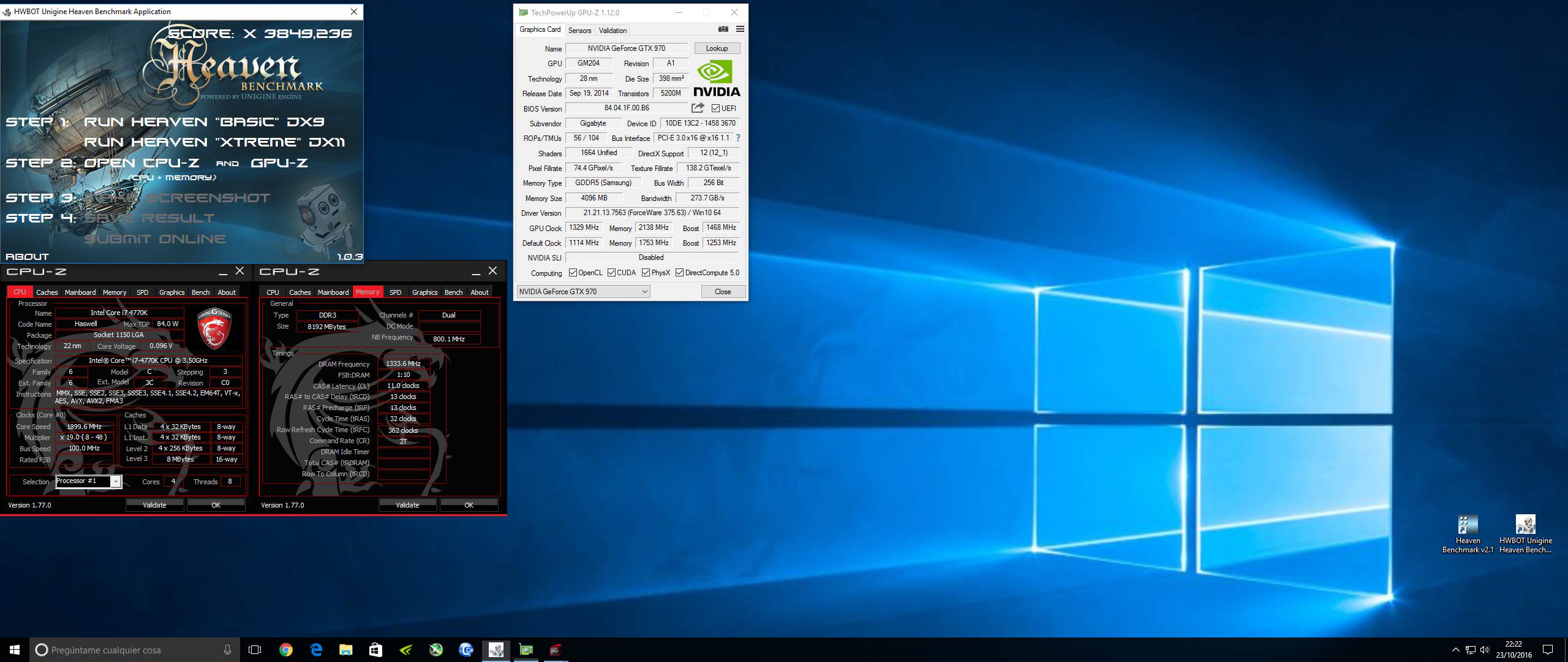The width and height of the screenshot is (1568, 662).
Task: Click ABOUT in the HWBOT Heaven app
Action: [27, 257]
